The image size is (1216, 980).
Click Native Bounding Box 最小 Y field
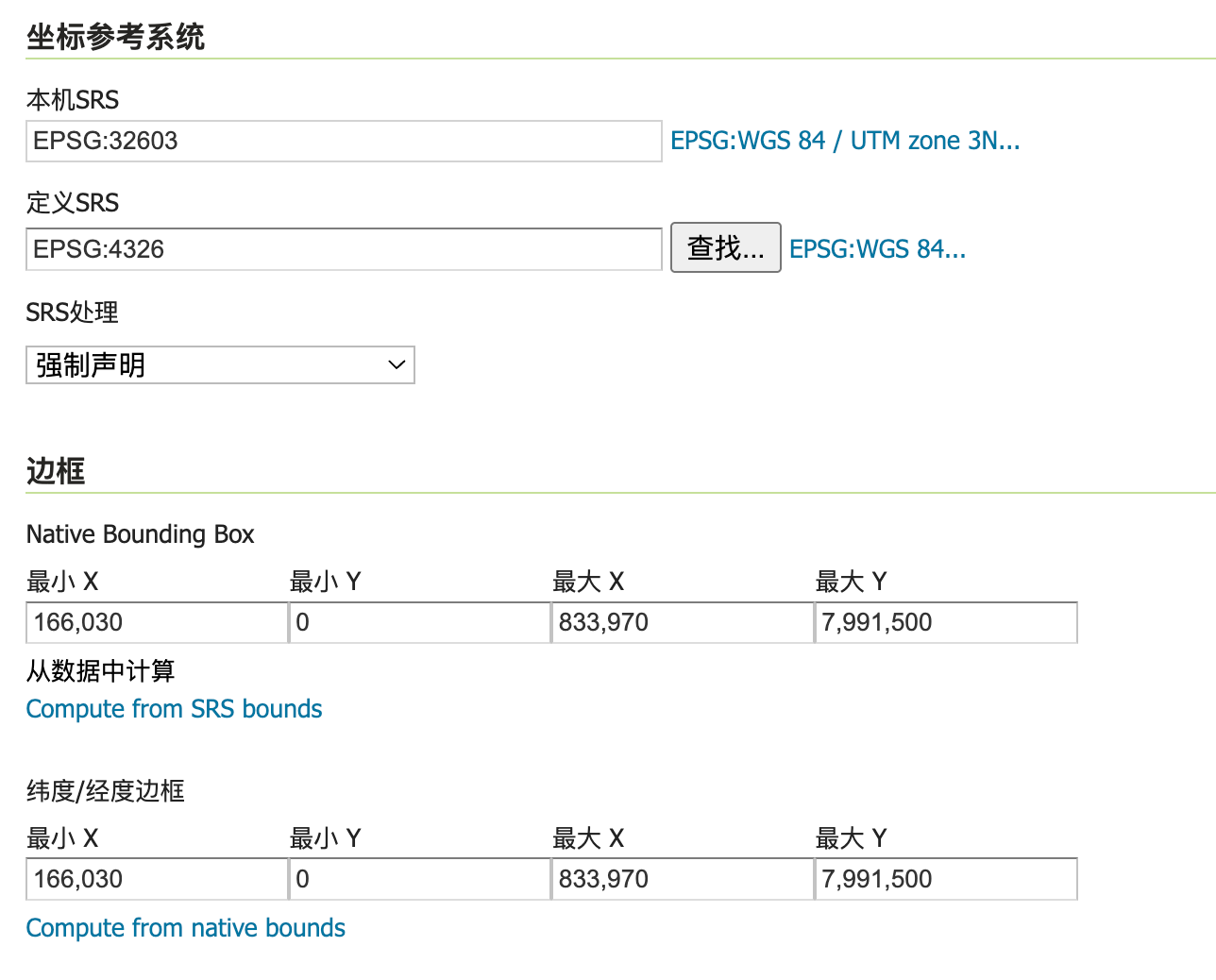point(419,622)
